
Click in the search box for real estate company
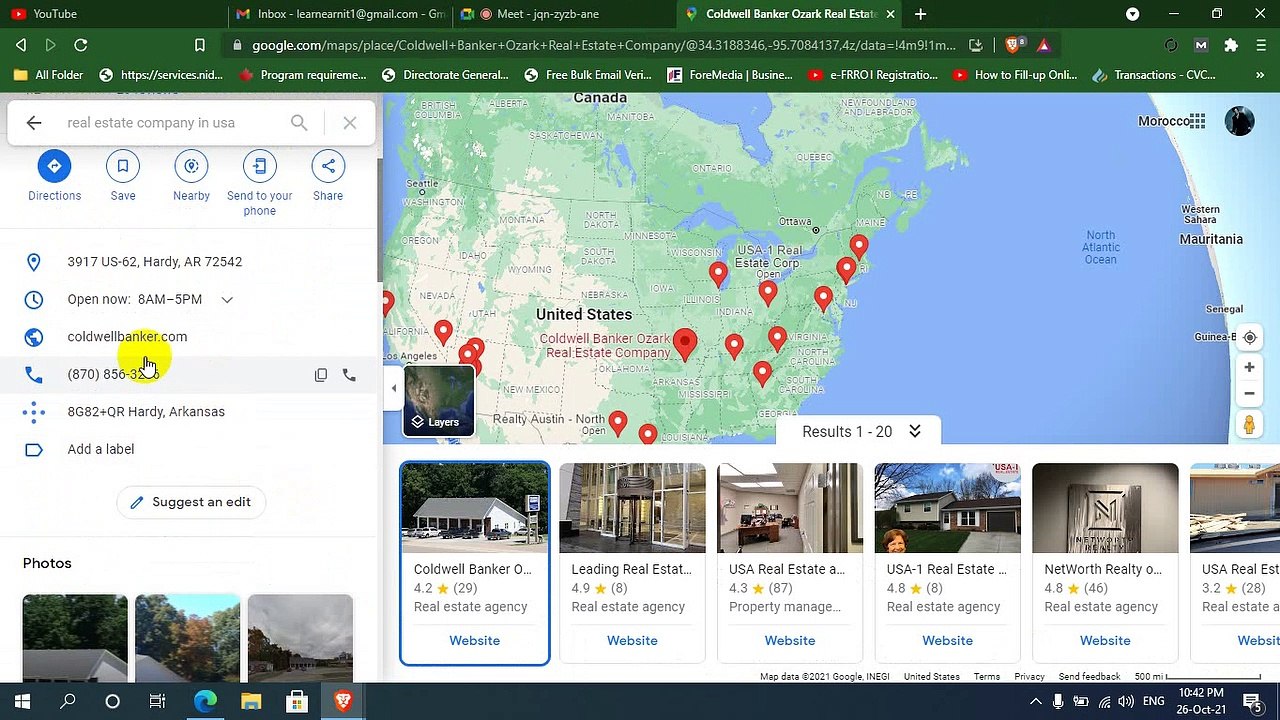tap(172, 123)
